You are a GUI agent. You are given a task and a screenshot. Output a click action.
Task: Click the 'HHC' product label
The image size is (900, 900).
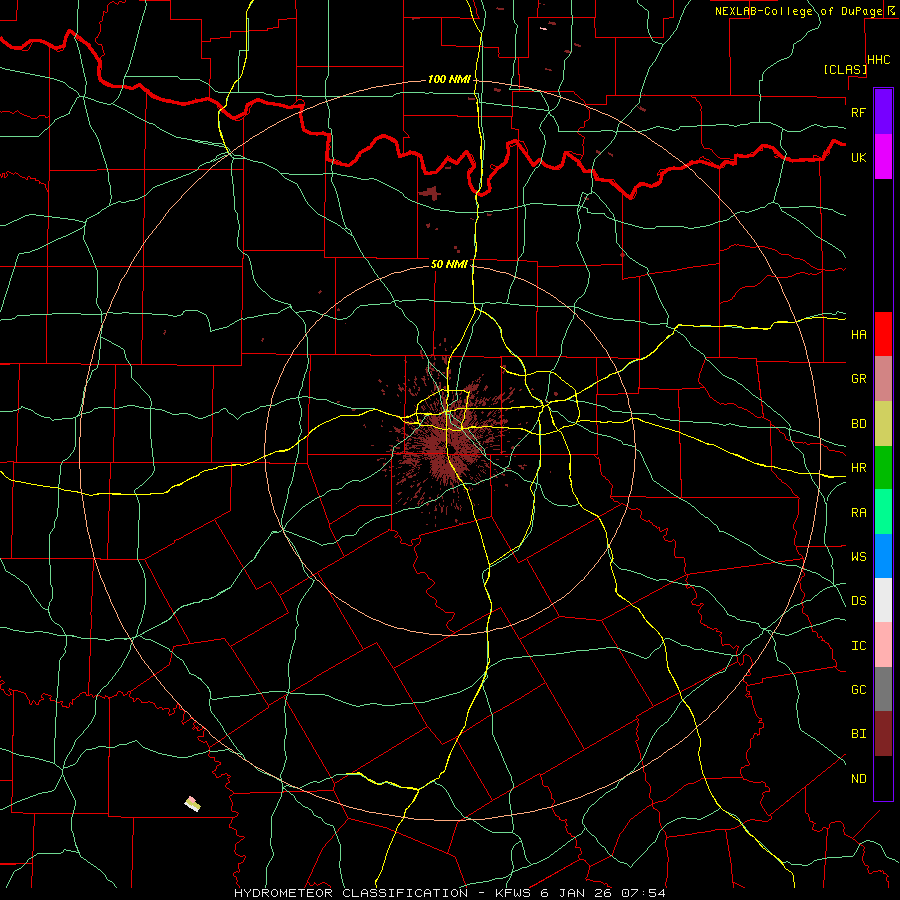tap(879, 60)
